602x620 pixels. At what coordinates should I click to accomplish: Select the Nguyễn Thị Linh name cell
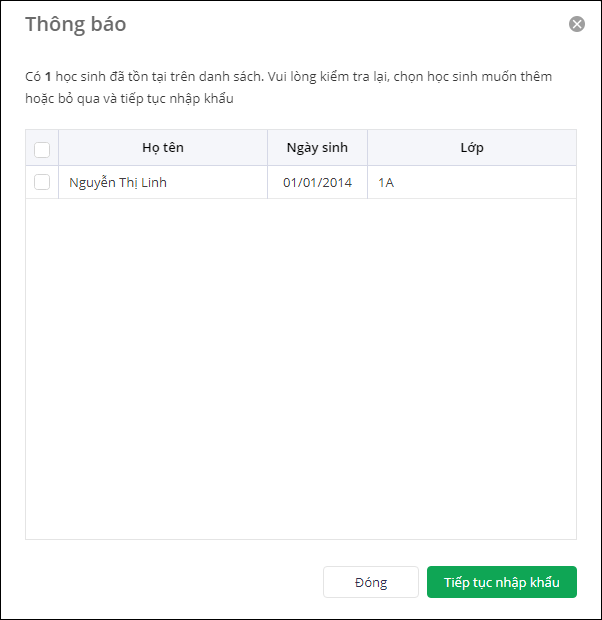pos(118,183)
